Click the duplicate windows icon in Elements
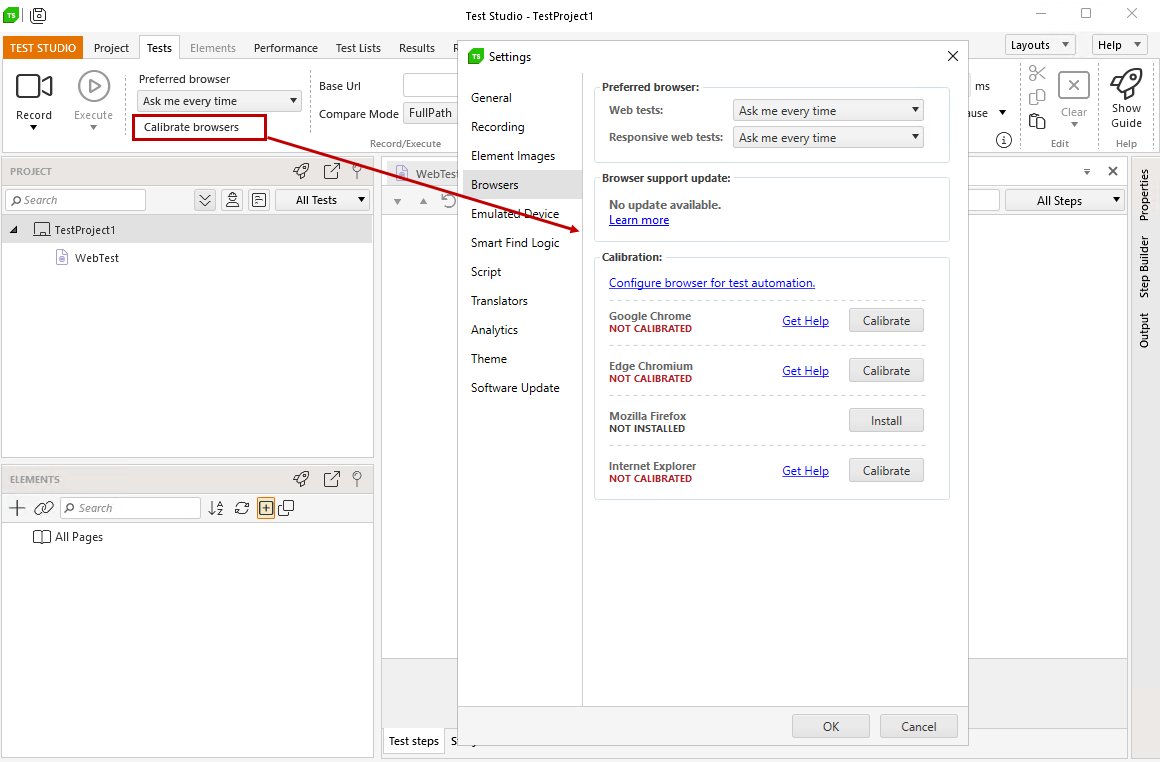This screenshot has width=1160, height=762. click(x=286, y=508)
